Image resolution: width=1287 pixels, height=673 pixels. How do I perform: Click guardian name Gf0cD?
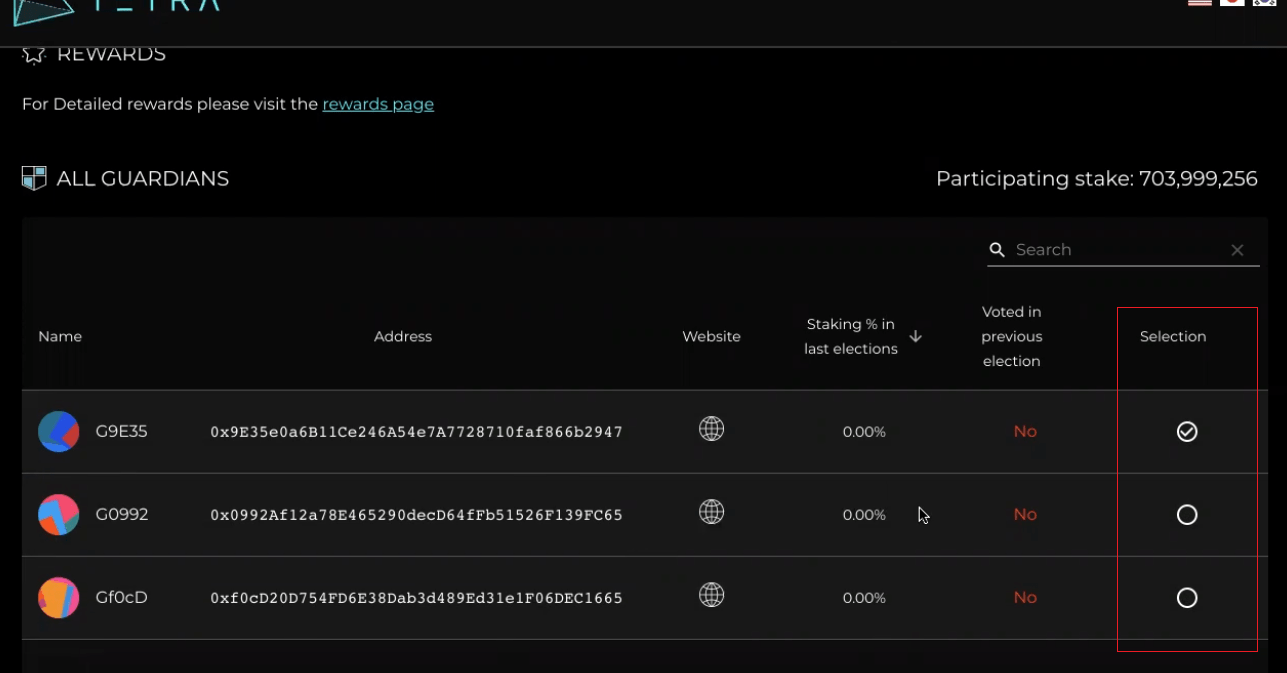coord(121,598)
